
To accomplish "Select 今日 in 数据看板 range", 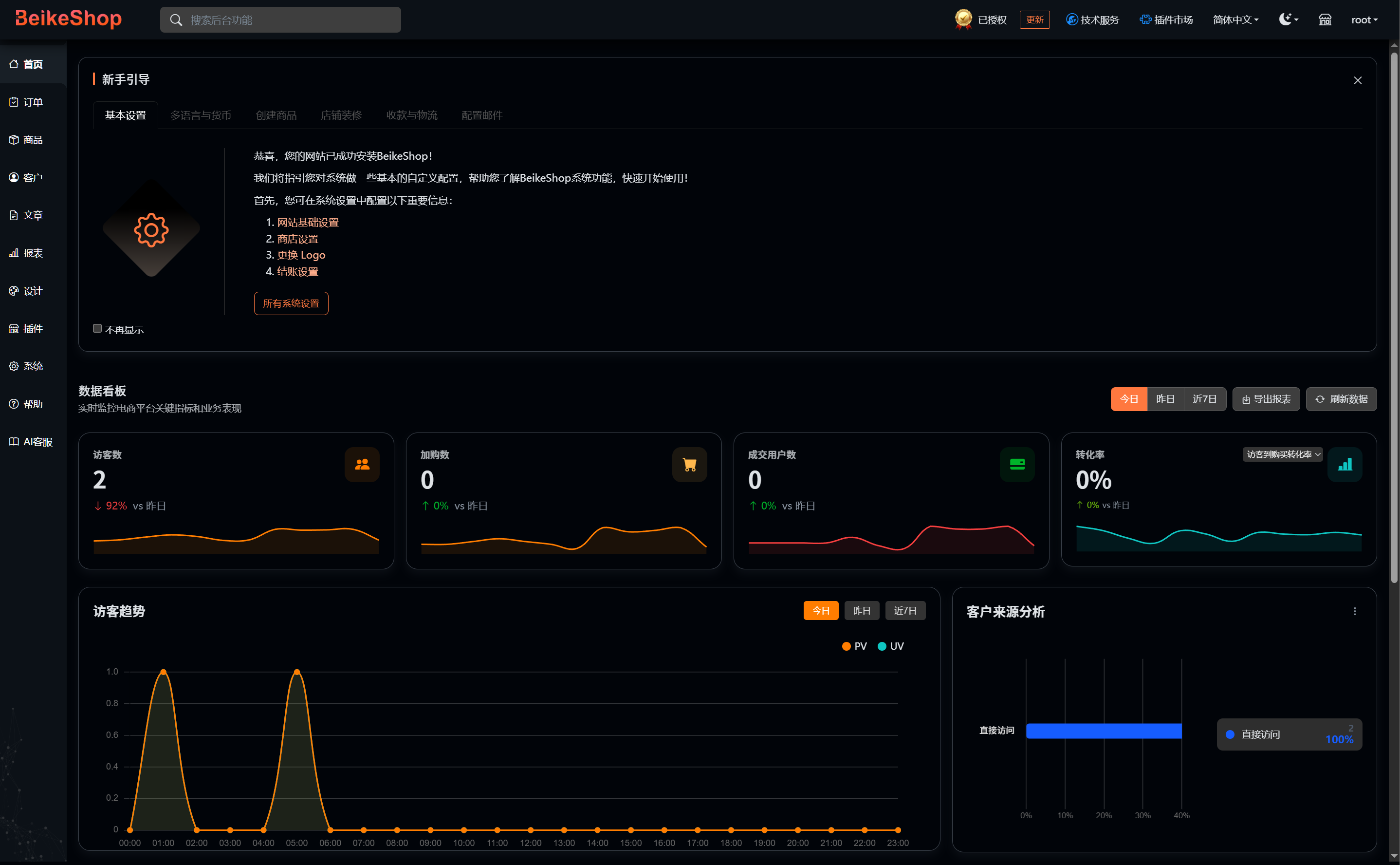I will coord(1129,399).
